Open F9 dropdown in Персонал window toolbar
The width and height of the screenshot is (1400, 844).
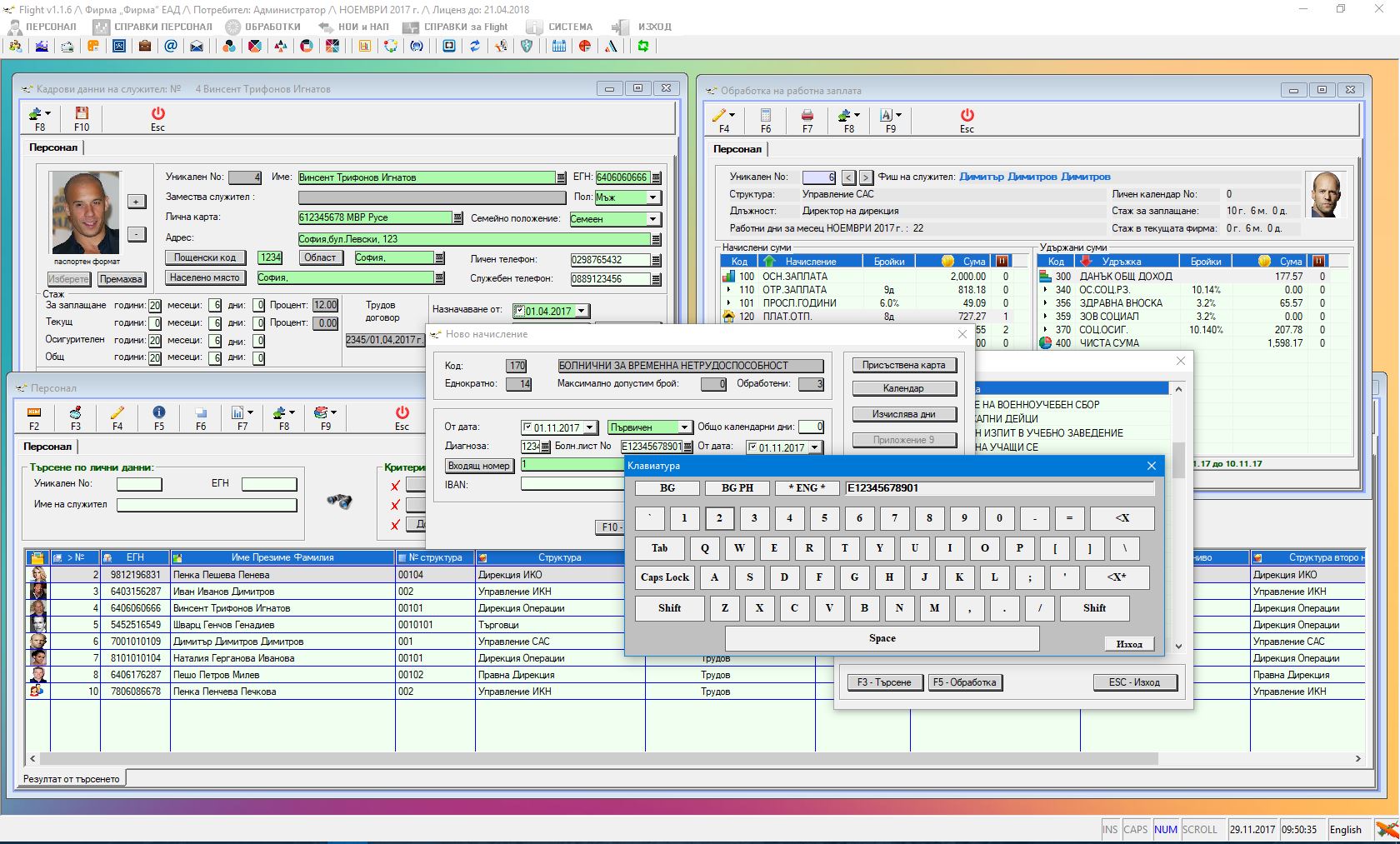click(x=334, y=412)
